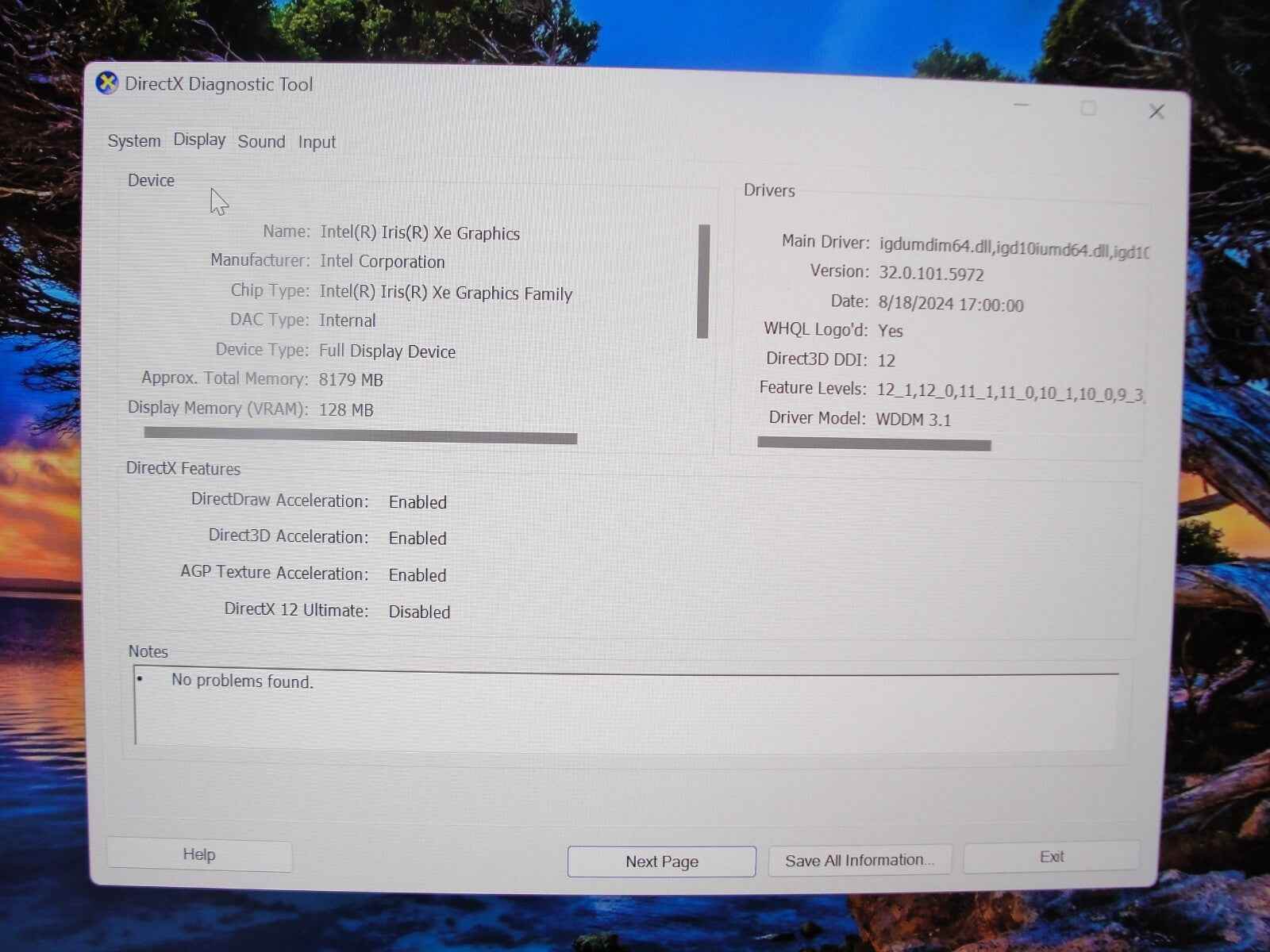The image size is (1270, 952).
Task: Exit the DirectX Diagnostic Tool
Action: pyautogui.click(x=1051, y=857)
